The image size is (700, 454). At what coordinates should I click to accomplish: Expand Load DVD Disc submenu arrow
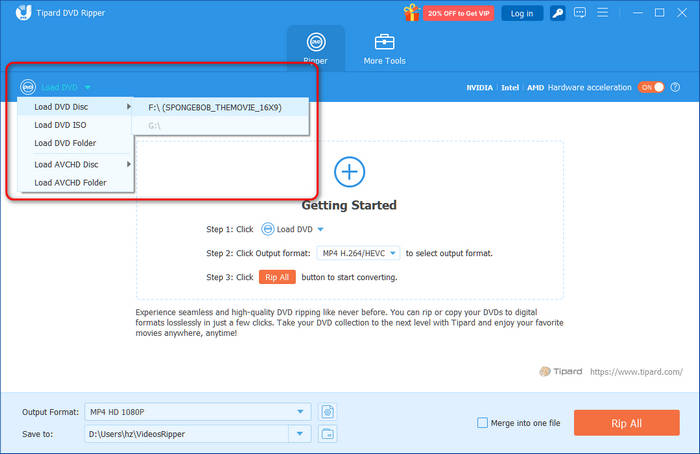click(x=129, y=107)
